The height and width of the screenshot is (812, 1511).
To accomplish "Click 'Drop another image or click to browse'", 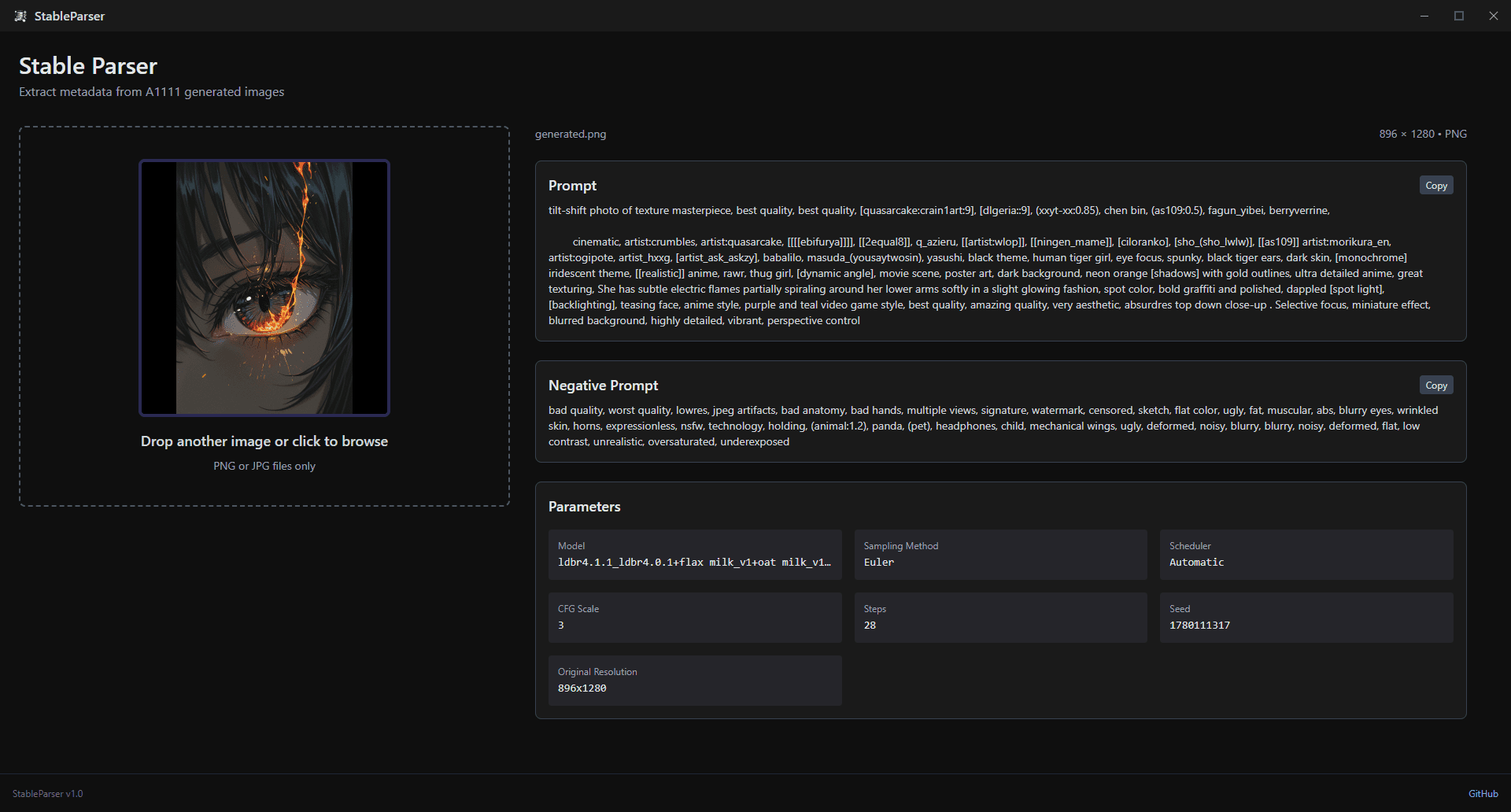I will click(264, 441).
